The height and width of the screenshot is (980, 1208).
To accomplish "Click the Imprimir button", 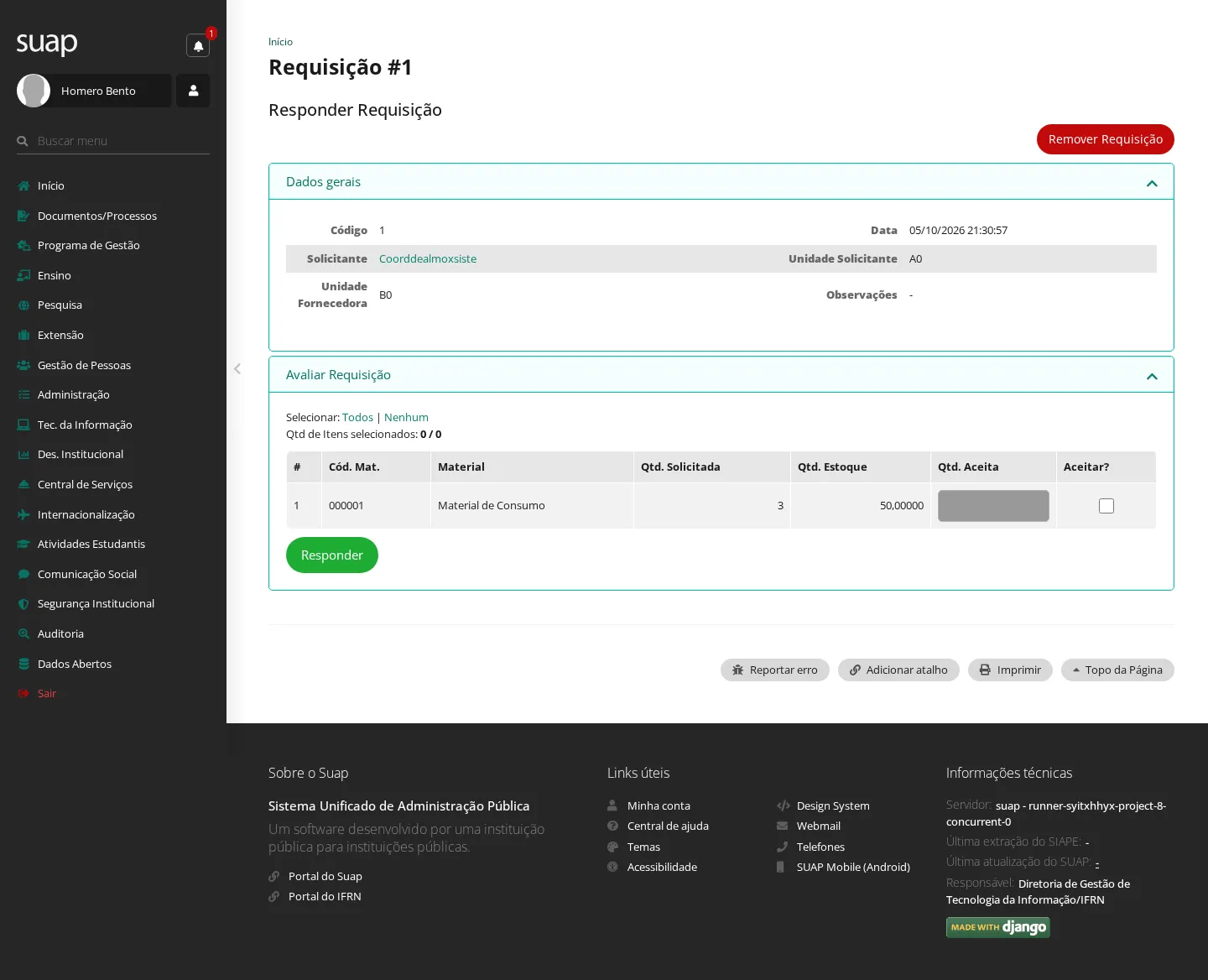I will point(1010,670).
